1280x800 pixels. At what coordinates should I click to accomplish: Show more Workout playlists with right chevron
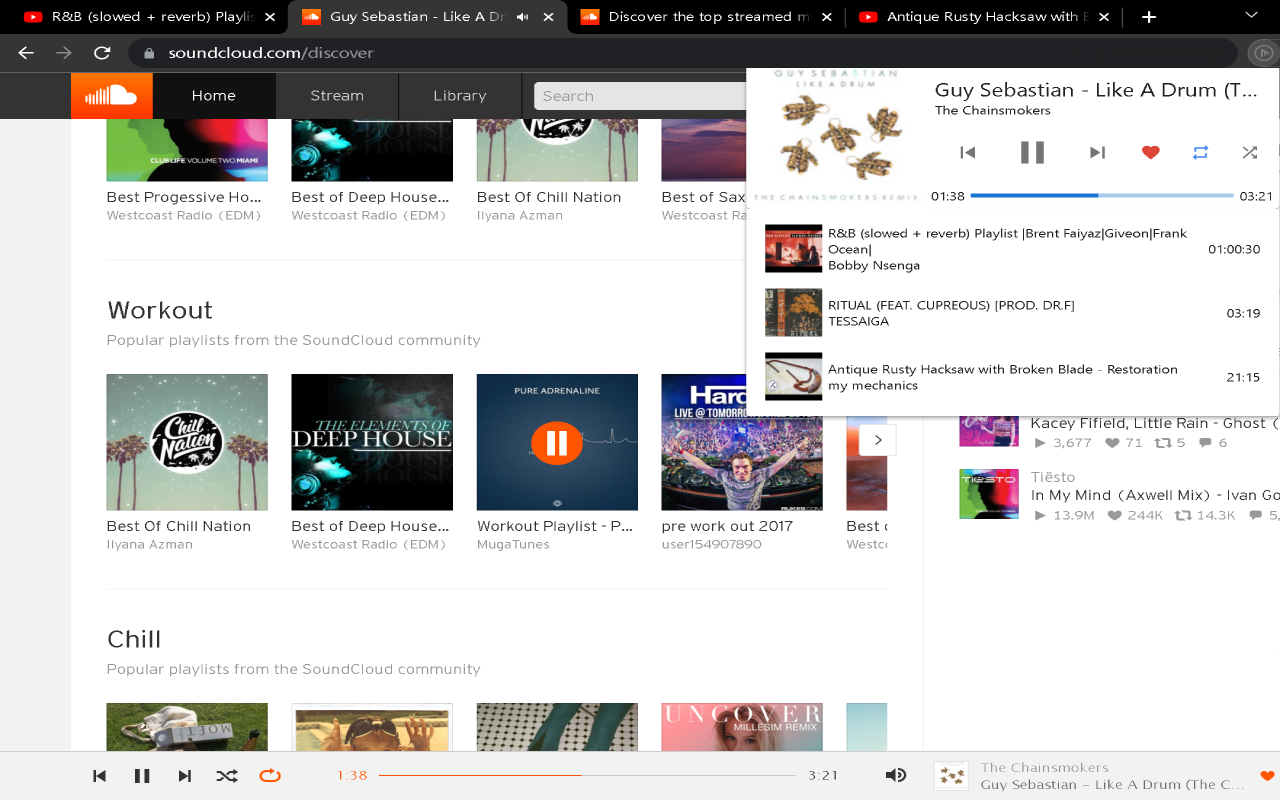[x=878, y=440]
